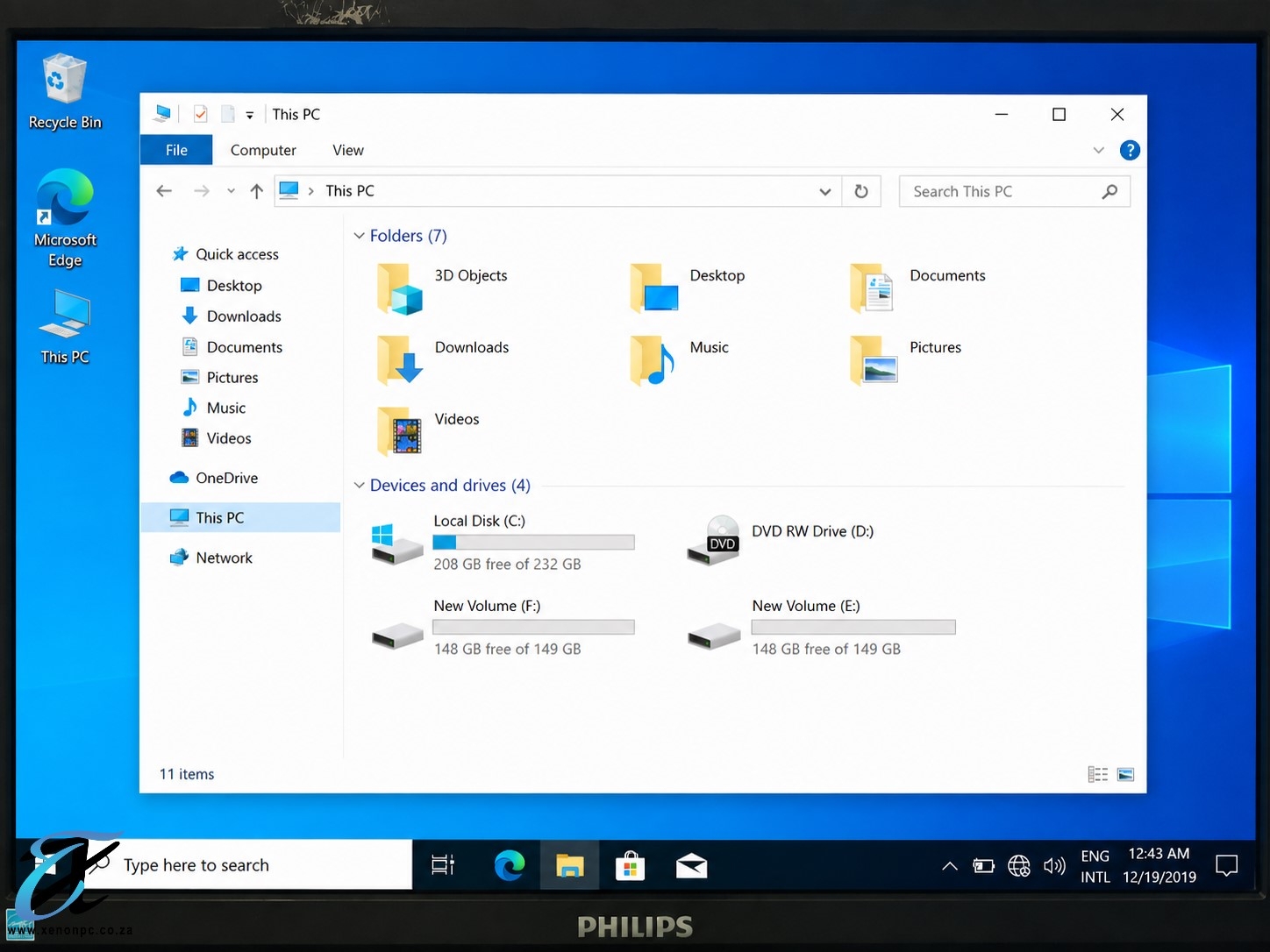Select Desktop in navigation pane
The image size is (1270, 952).
(x=221, y=286)
